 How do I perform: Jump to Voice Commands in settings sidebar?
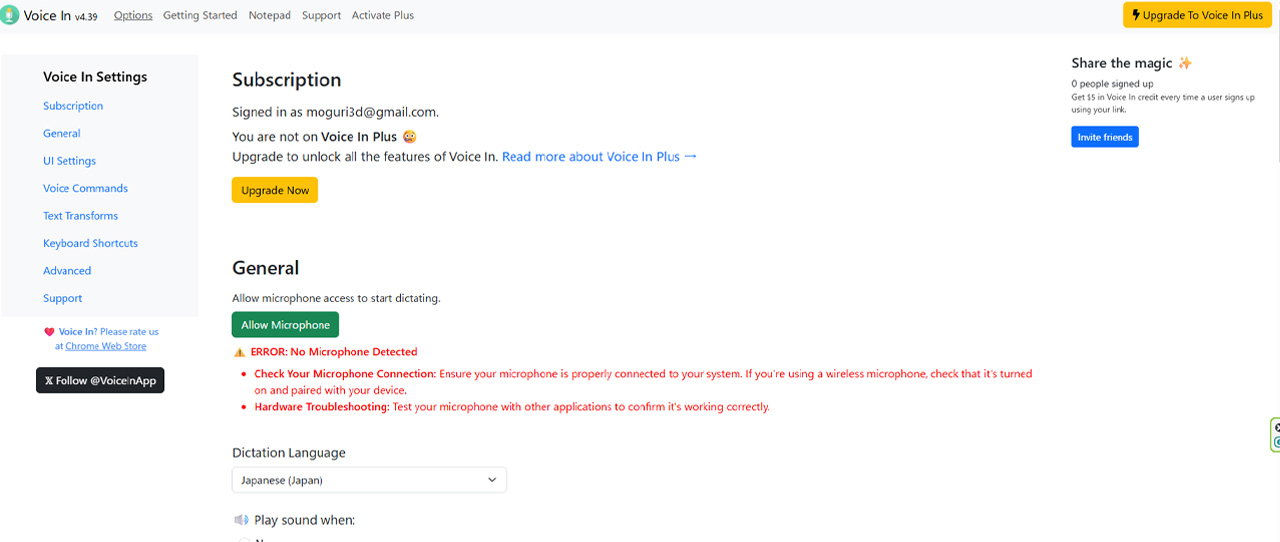[x=85, y=188]
